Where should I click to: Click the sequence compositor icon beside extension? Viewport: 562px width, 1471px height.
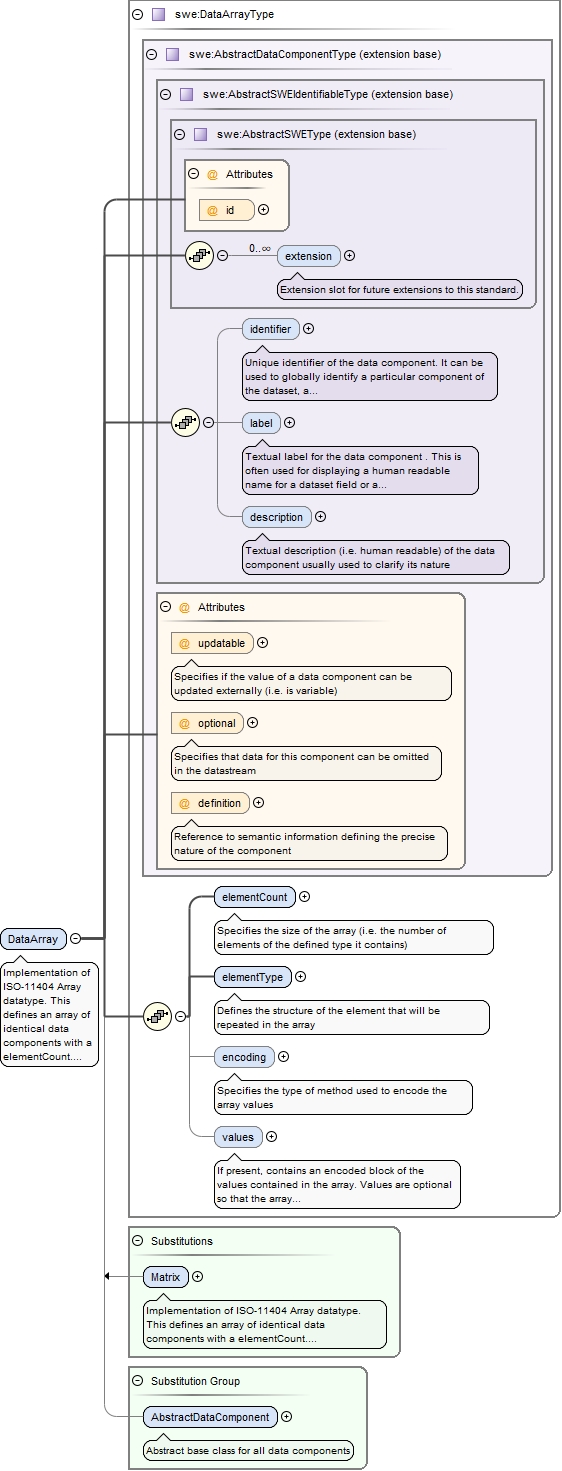point(199,255)
